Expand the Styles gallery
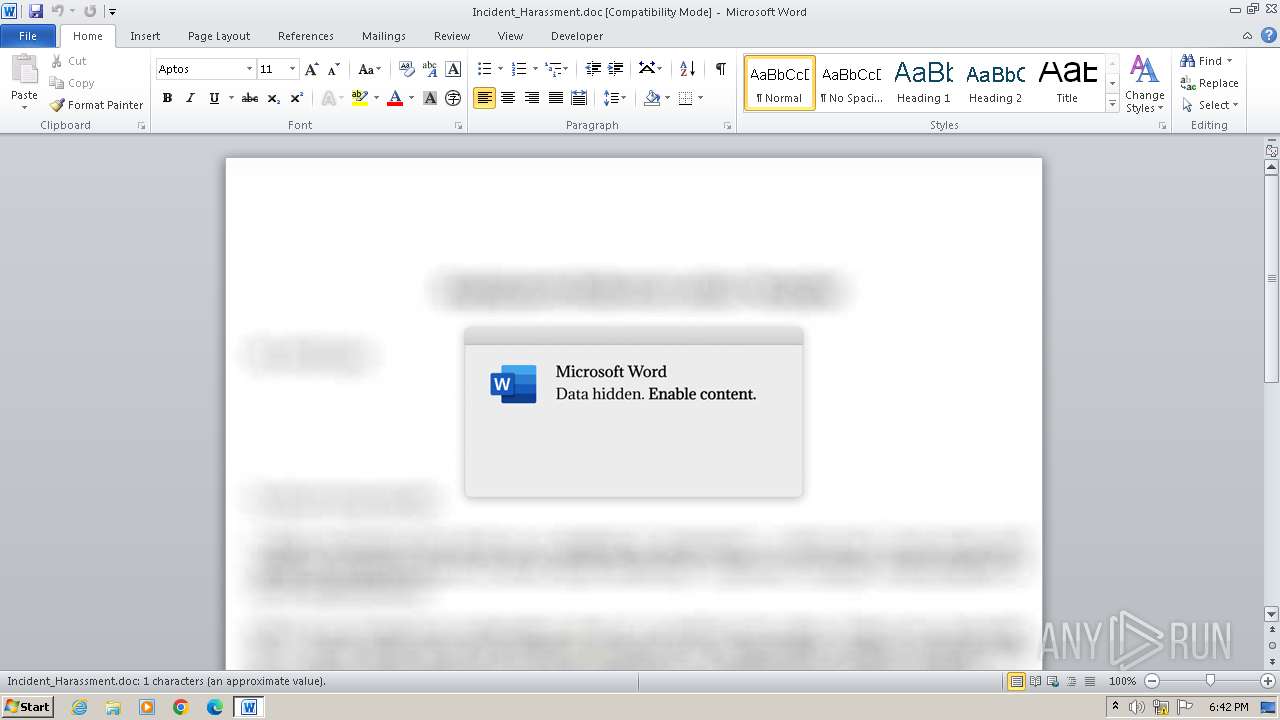Viewport: 1280px width, 720px height. pyautogui.click(x=1112, y=104)
